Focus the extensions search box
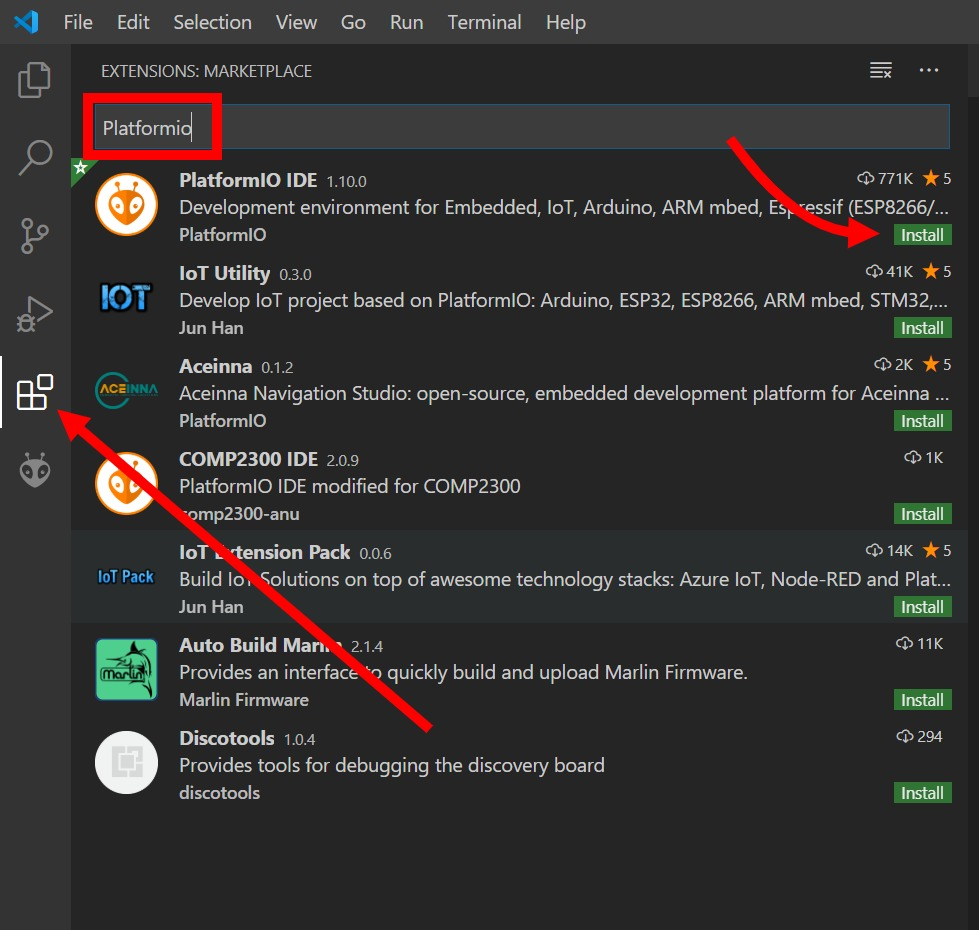The height and width of the screenshot is (930, 979). tap(521, 127)
